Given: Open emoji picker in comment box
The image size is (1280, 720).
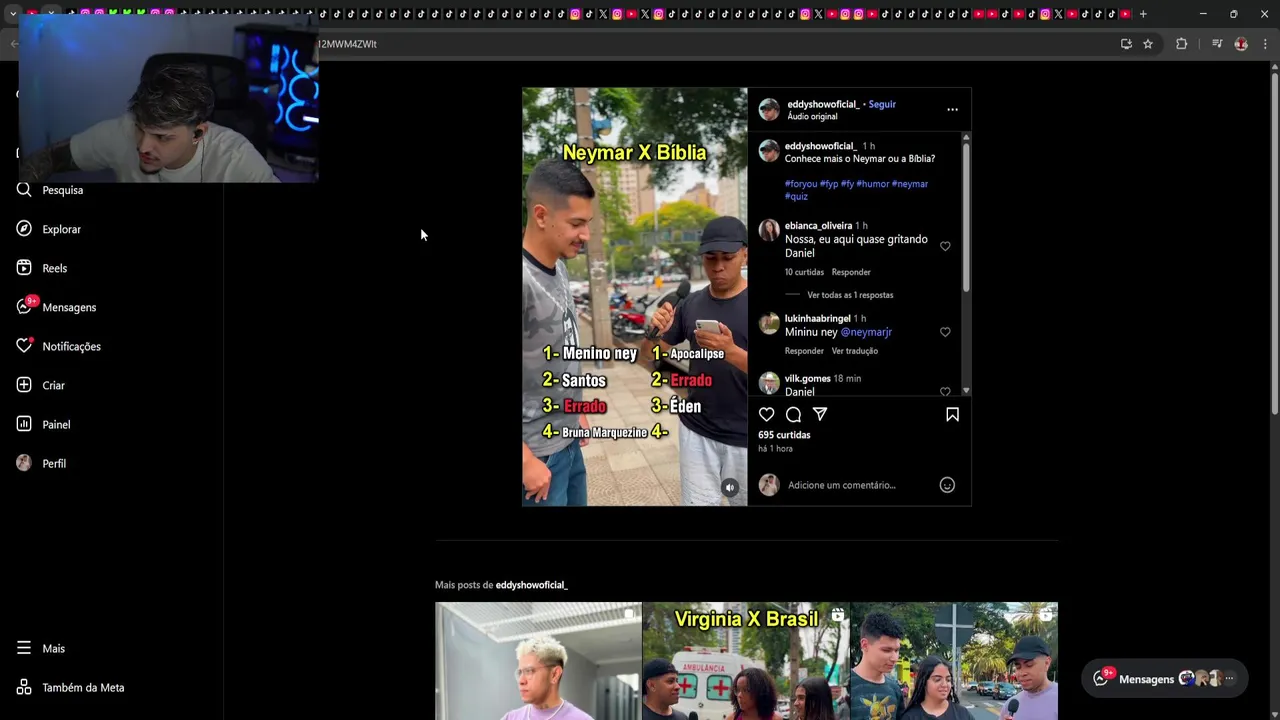Looking at the screenshot, I should coord(947,485).
